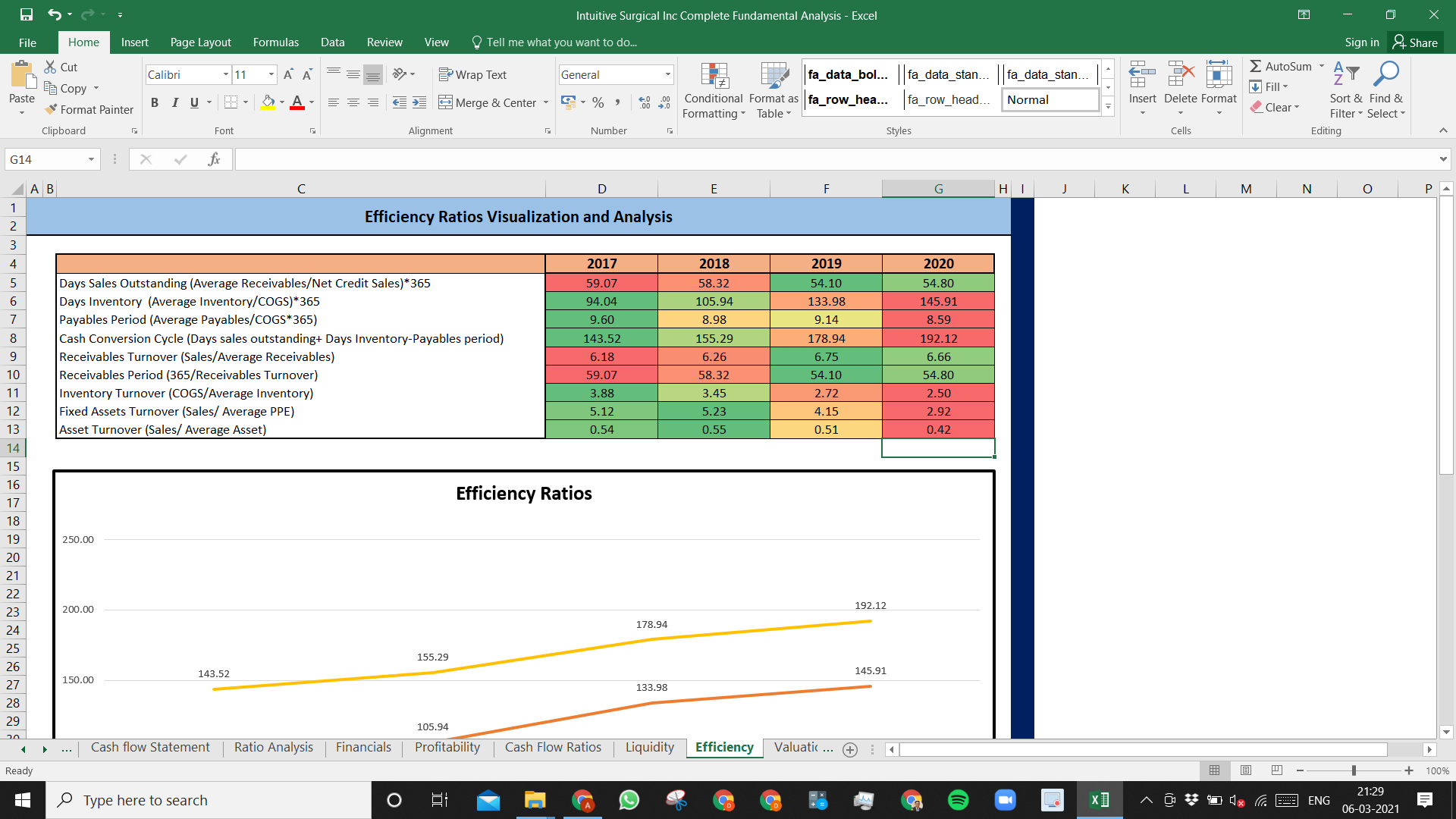Toggle Wrap Text
This screenshot has height=819, width=1456.
pyautogui.click(x=472, y=74)
